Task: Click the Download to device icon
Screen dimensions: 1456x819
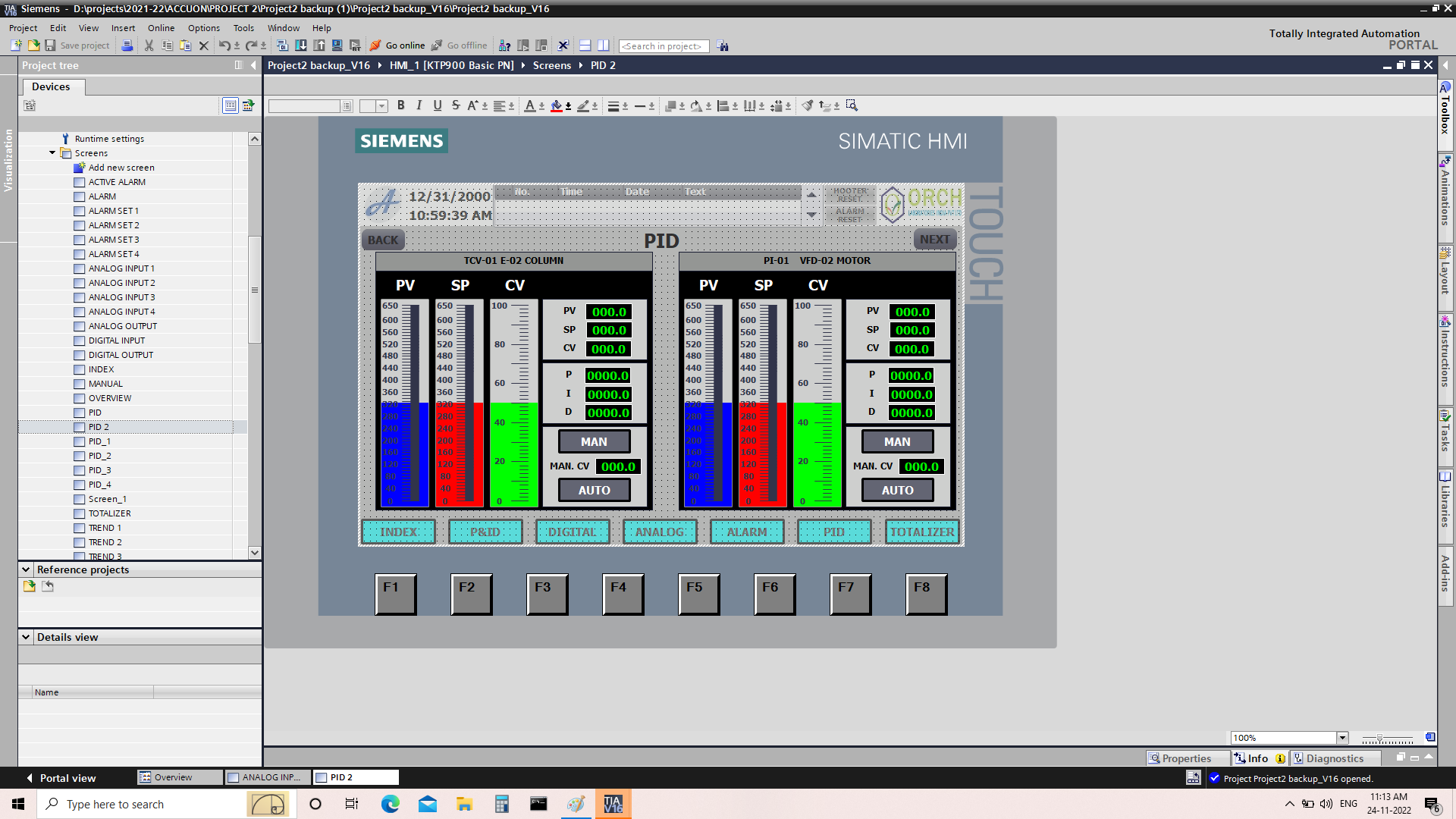Action: [301, 45]
